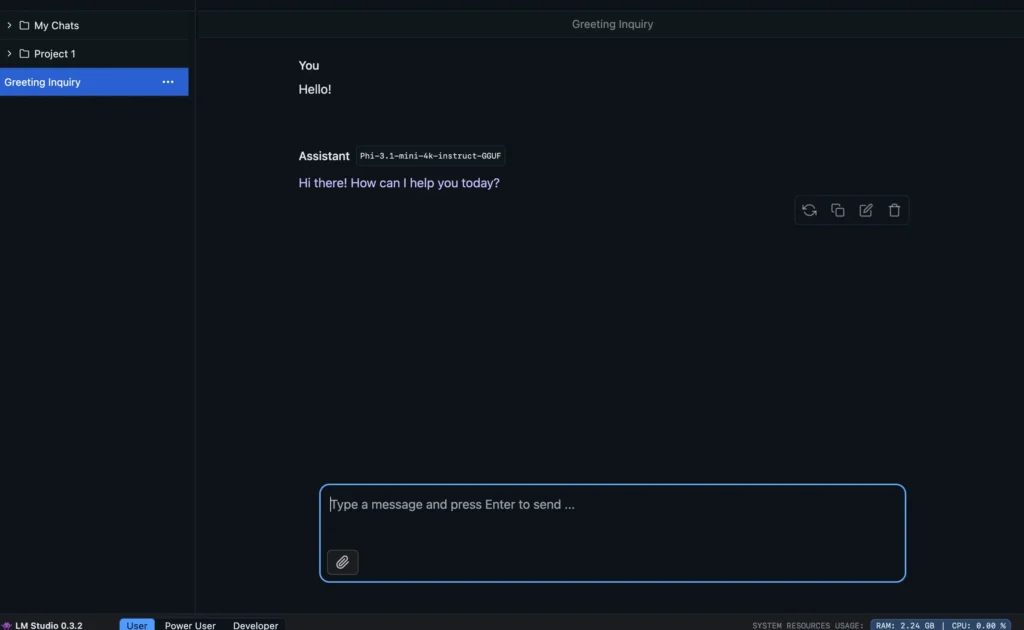Click the Project 1 folder icon
Viewport: 1024px width, 630px height.
(x=24, y=54)
